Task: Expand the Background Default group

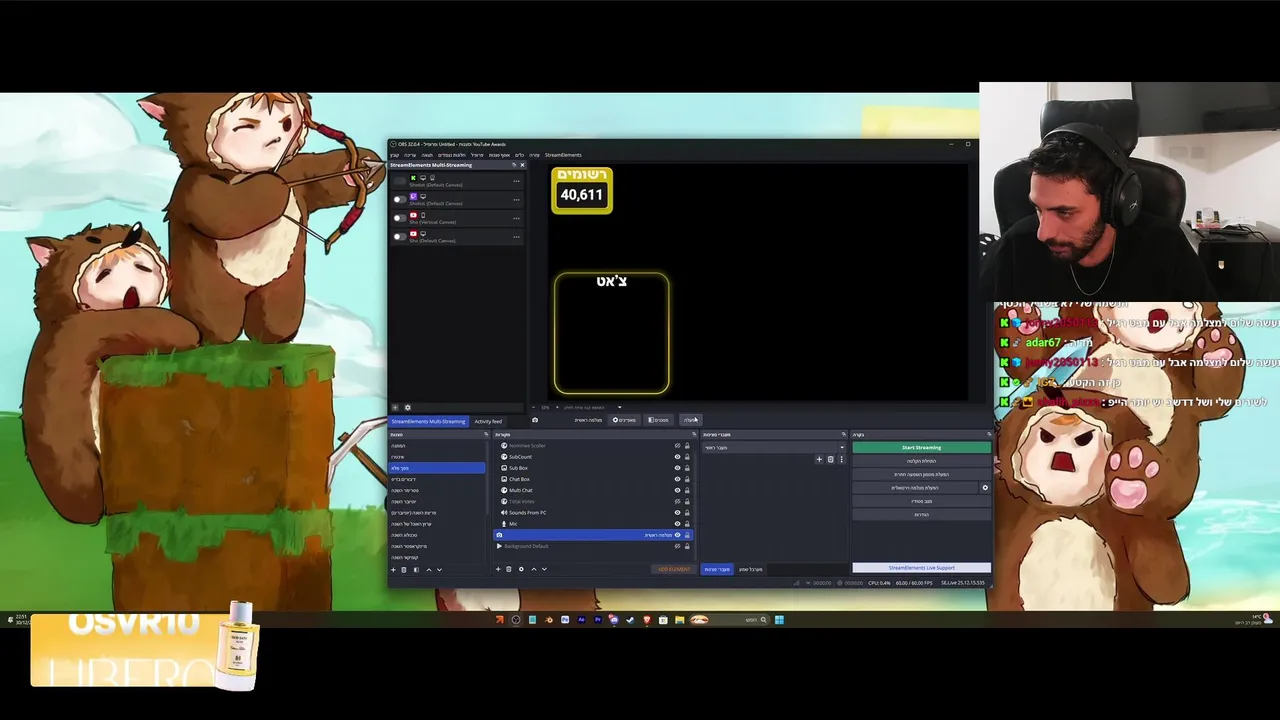Action: coord(499,546)
